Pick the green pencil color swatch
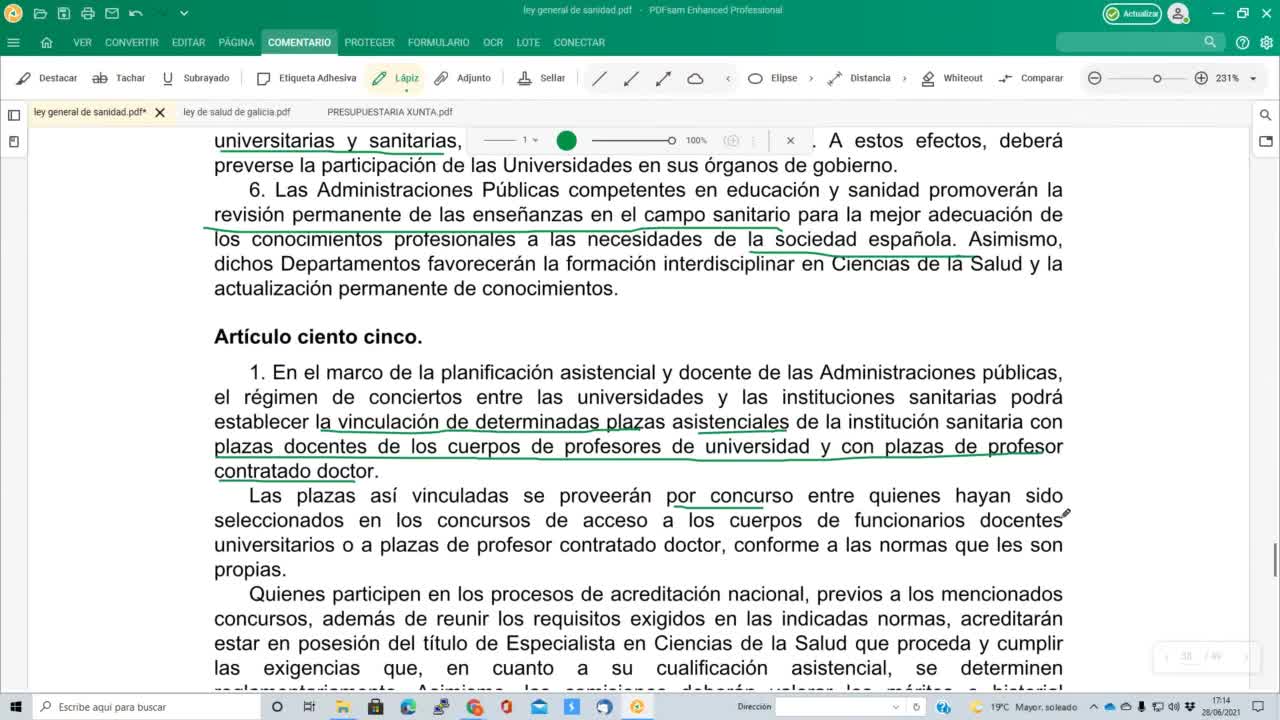 (567, 141)
